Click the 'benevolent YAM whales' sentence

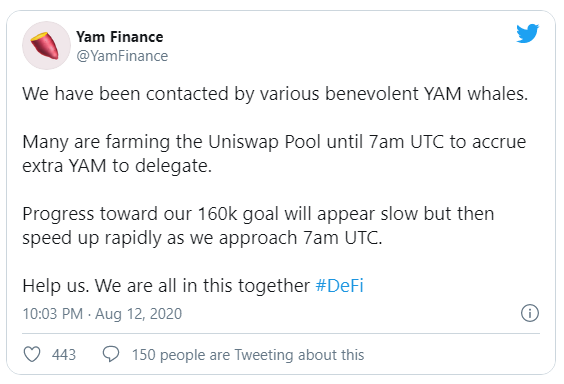275,94
